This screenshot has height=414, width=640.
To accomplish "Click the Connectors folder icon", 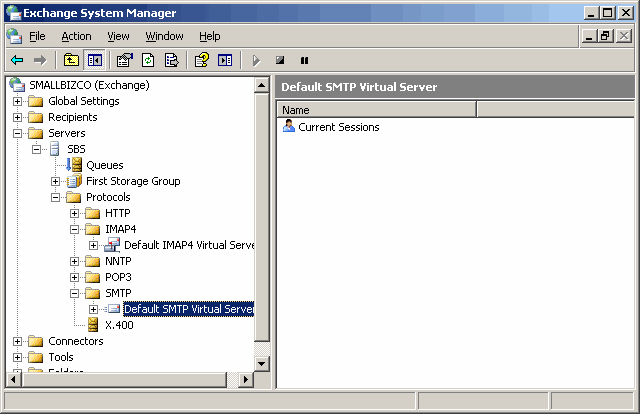I will 36,341.
